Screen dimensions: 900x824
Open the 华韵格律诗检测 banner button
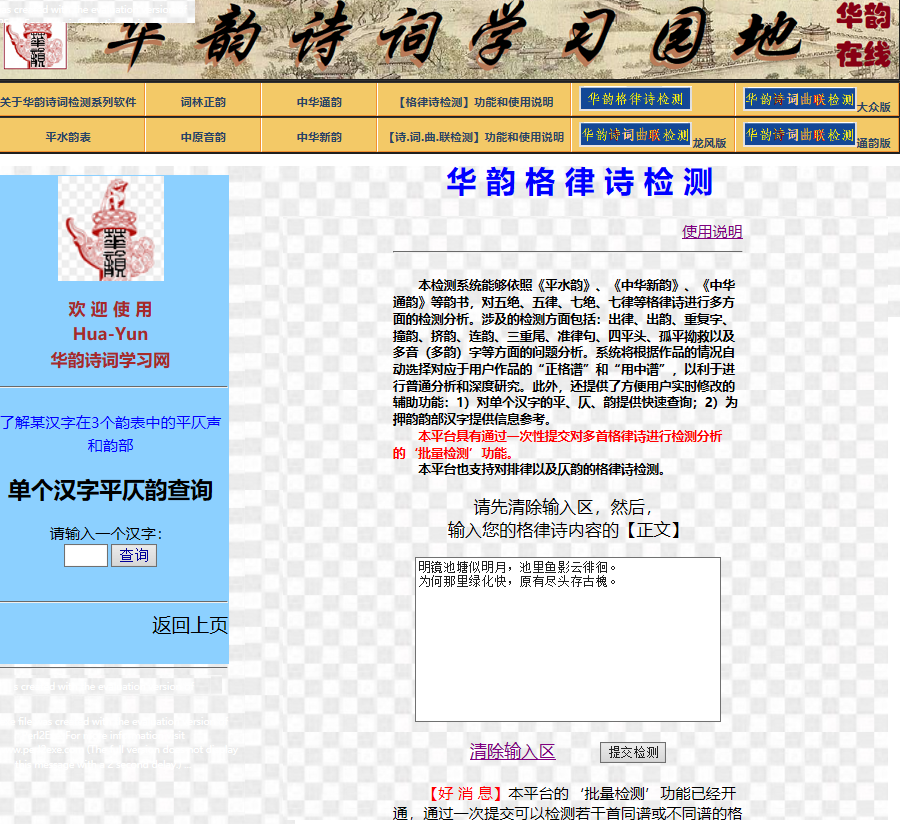pos(636,99)
